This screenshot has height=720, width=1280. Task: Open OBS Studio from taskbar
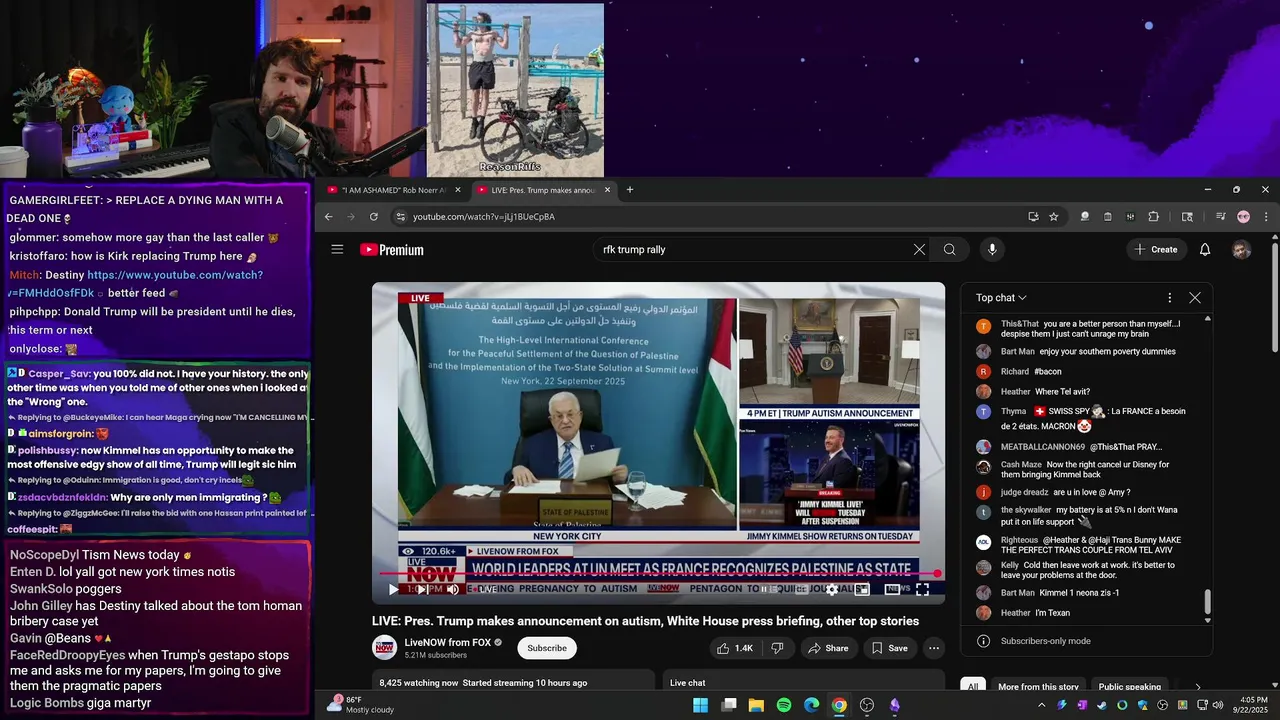point(867,705)
